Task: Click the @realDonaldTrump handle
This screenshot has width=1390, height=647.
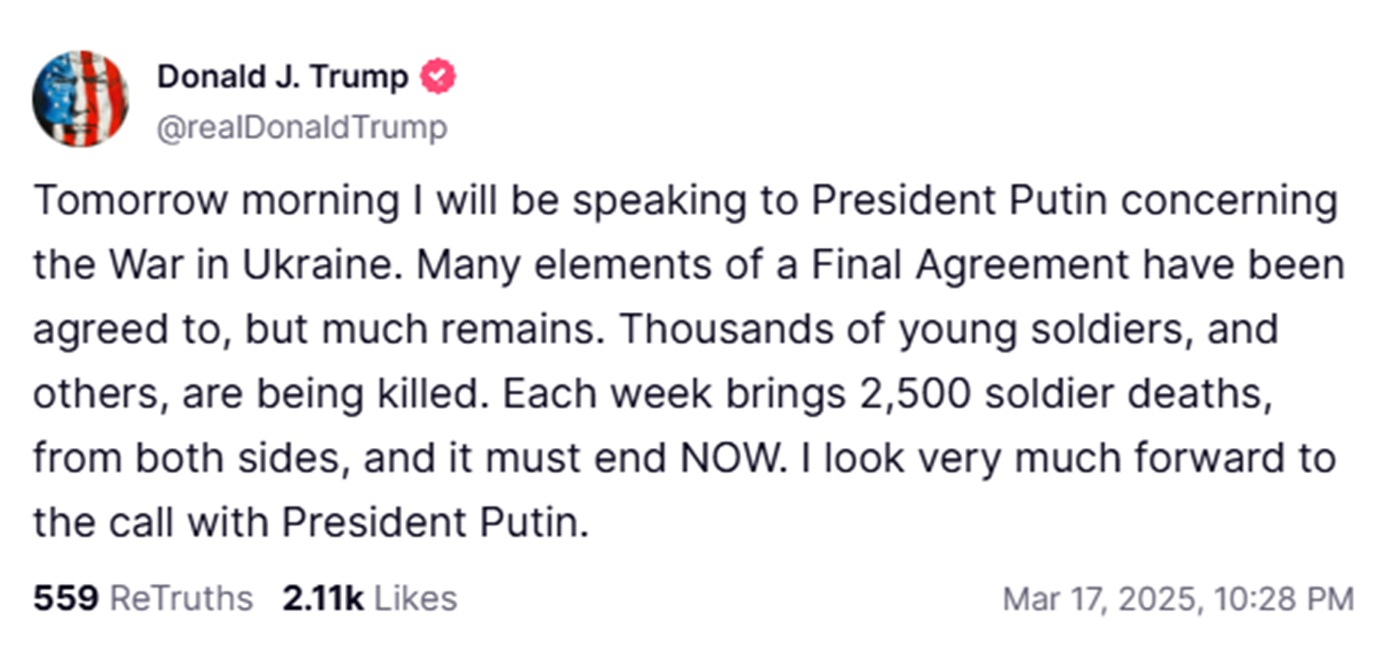Action: click(x=302, y=128)
